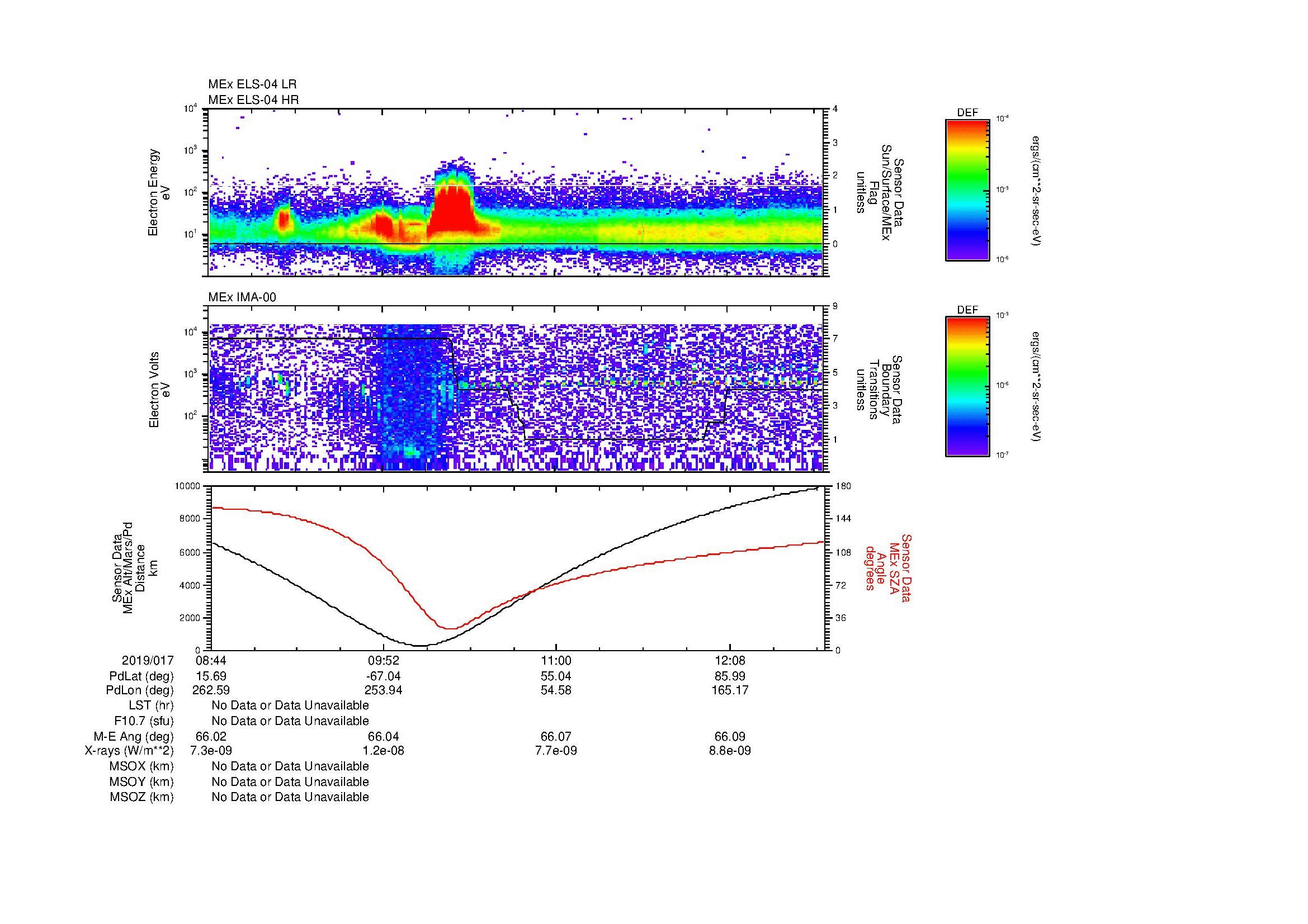Click the '10000' altitude axis tick
Screen dimensions: 1308x924
click(188, 486)
